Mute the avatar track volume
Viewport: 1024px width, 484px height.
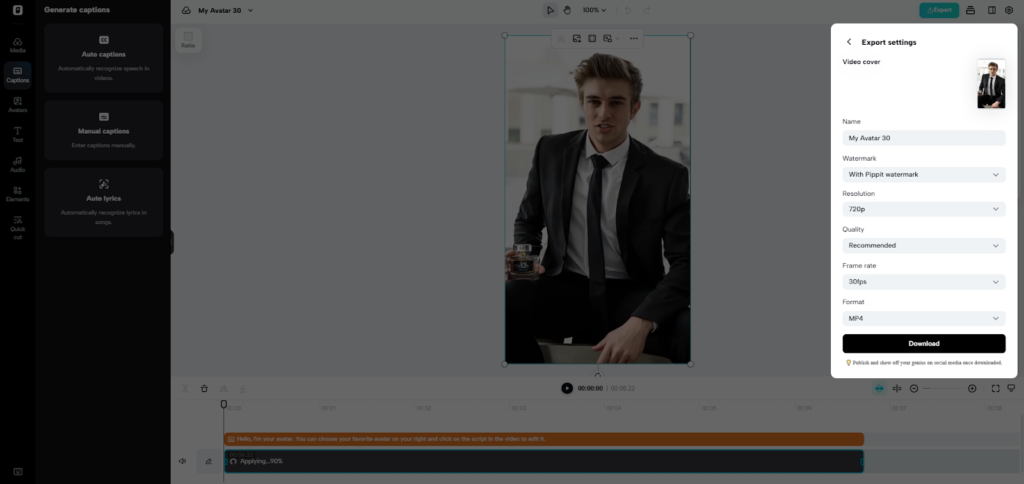tap(182, 461)
